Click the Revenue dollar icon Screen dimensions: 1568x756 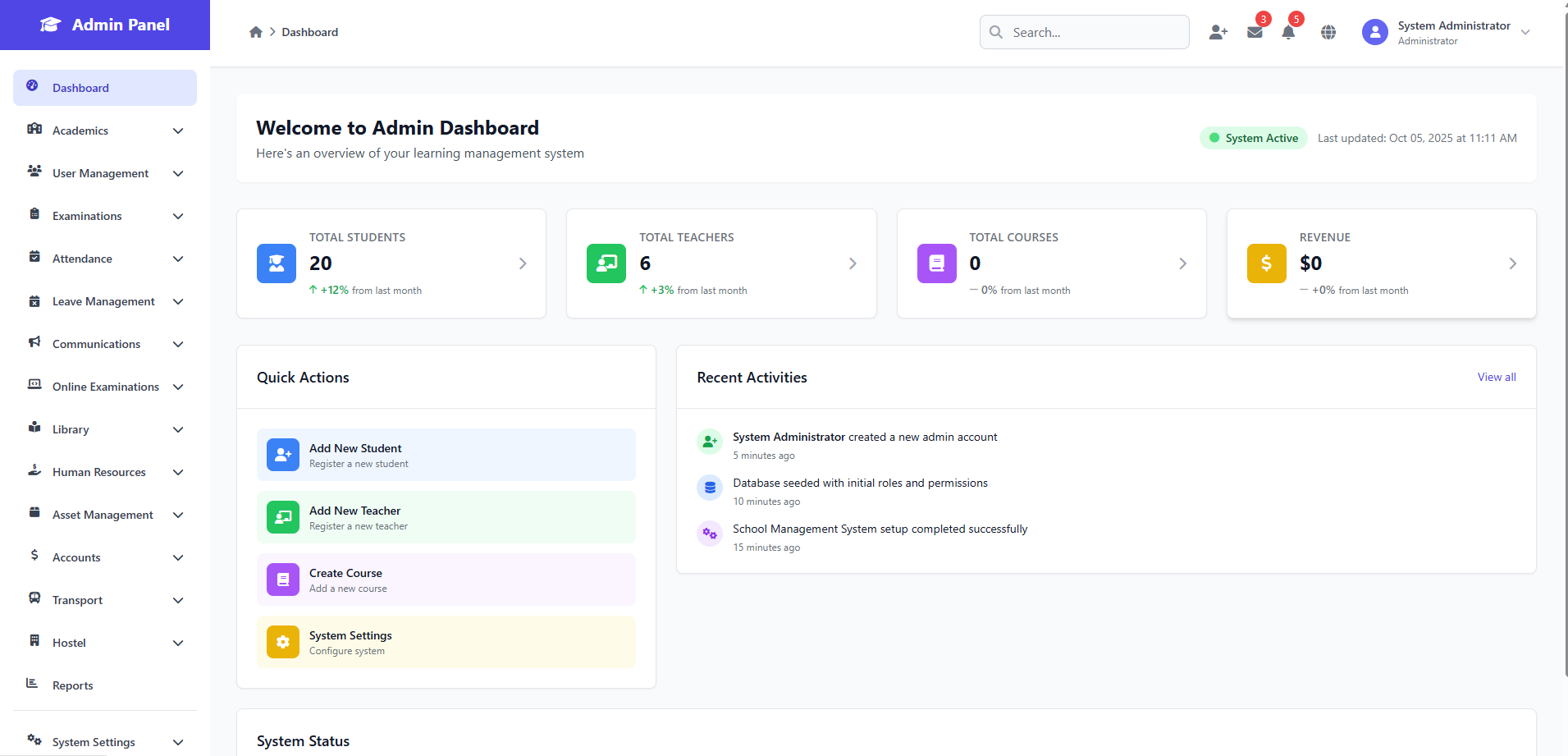point(1266,263)
